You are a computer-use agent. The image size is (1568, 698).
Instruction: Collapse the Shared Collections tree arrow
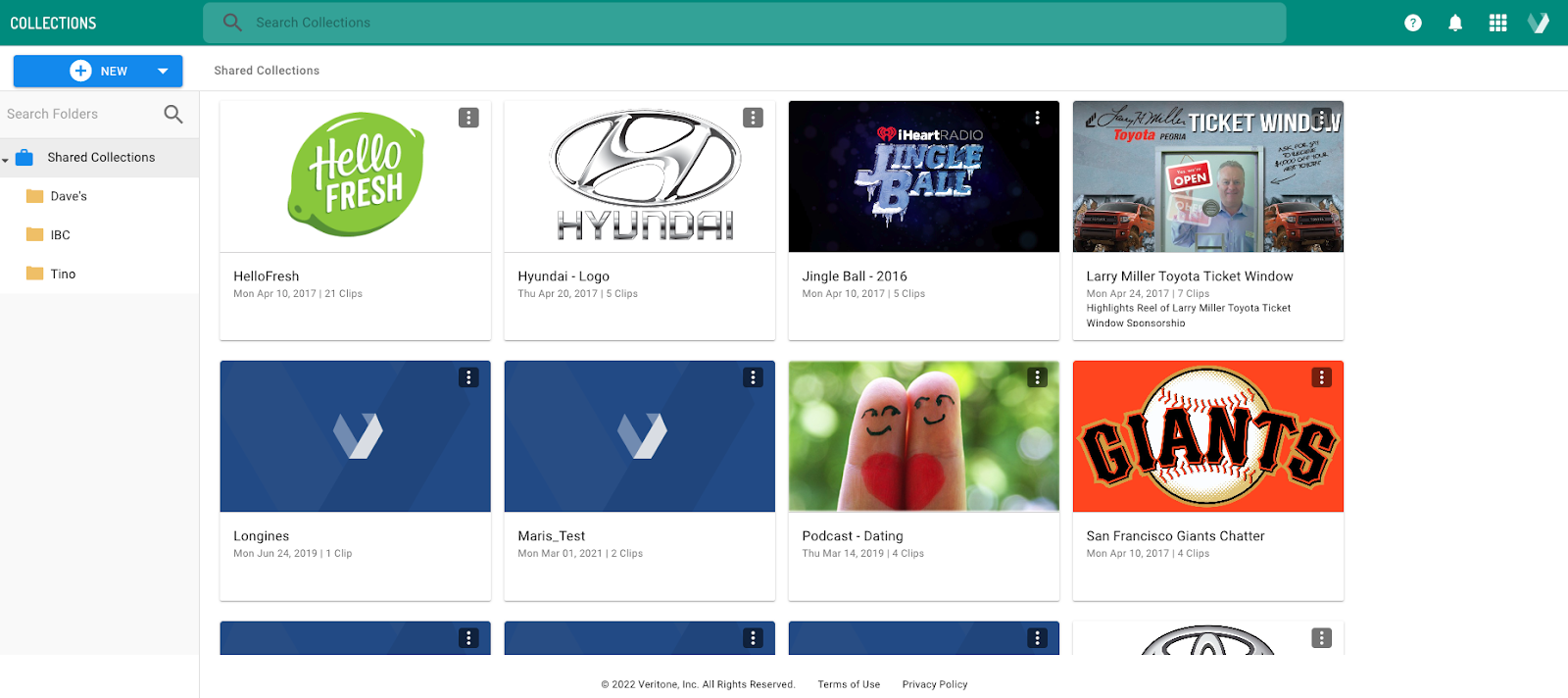click(x=5, y=159)
